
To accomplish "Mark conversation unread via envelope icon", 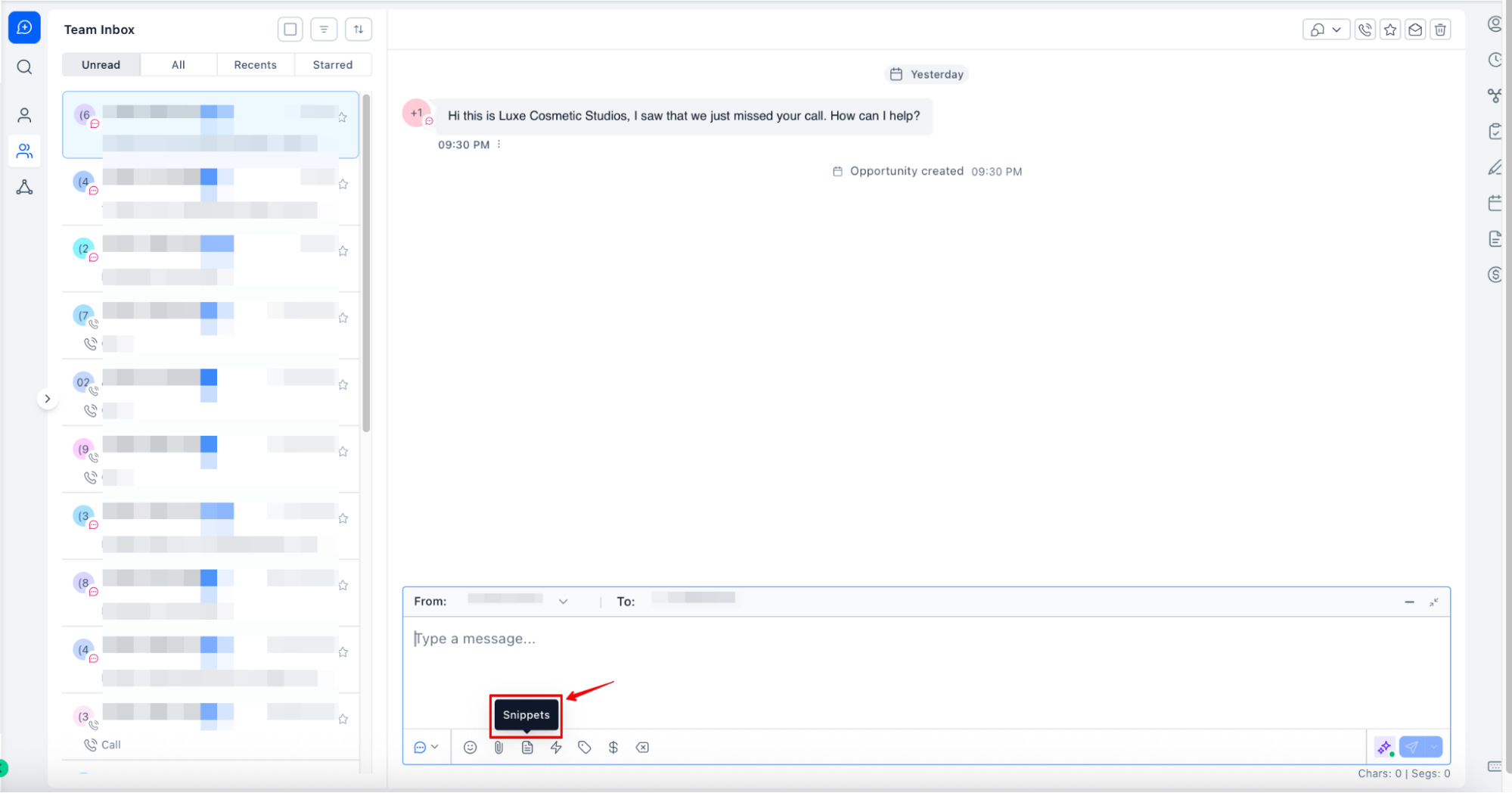I will coord(1415,30).
